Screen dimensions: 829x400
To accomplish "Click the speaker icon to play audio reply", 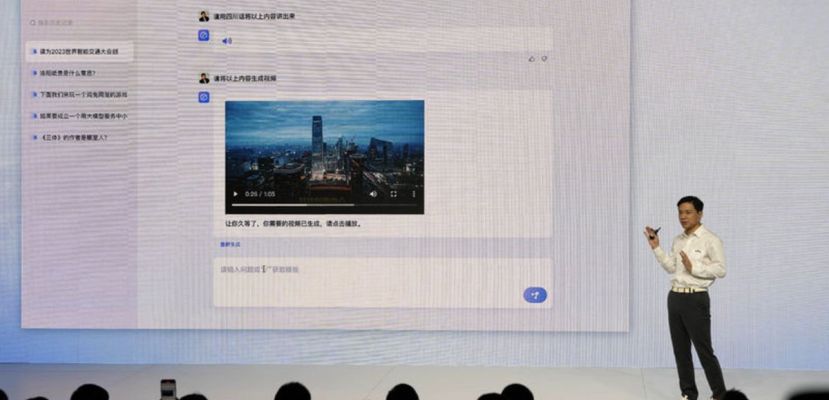I will tap(227, 41).
